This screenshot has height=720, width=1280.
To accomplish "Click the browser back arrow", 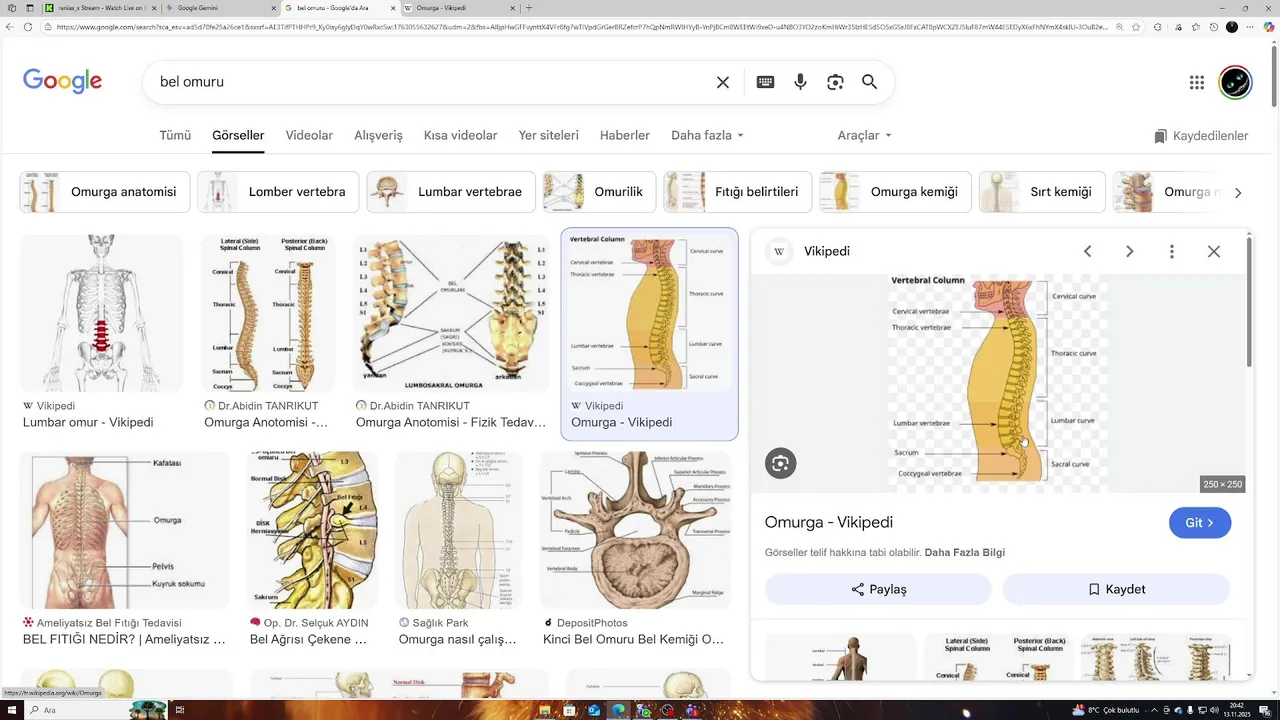I will point(11,27).
